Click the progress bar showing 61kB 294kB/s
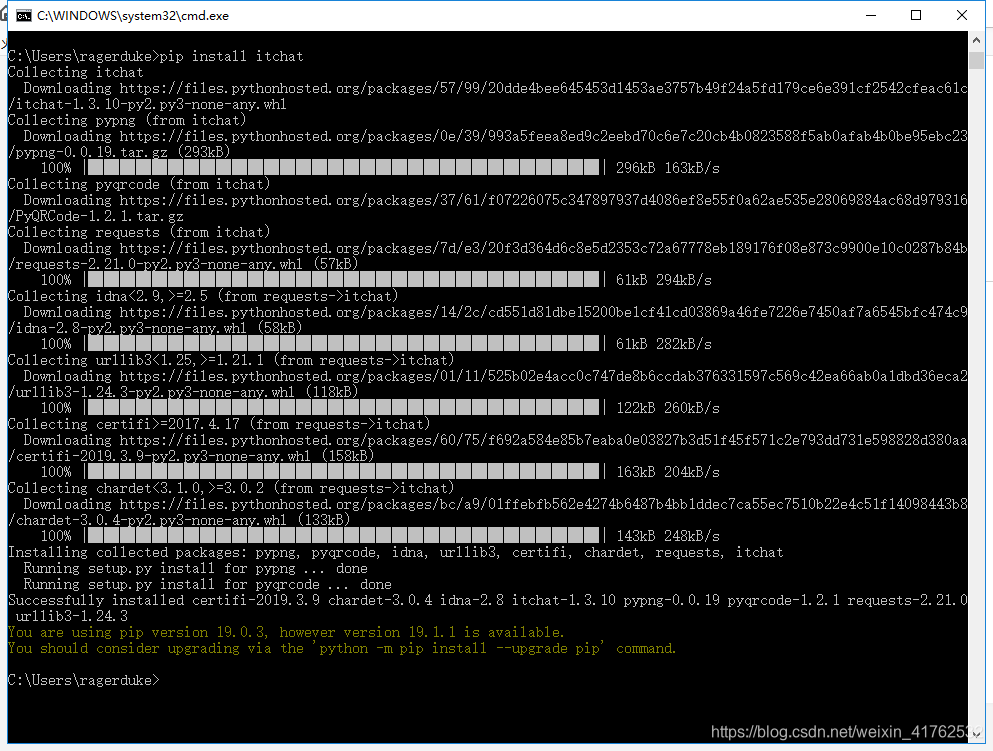This screenshot has width=993, height=751. pos(343,280)
